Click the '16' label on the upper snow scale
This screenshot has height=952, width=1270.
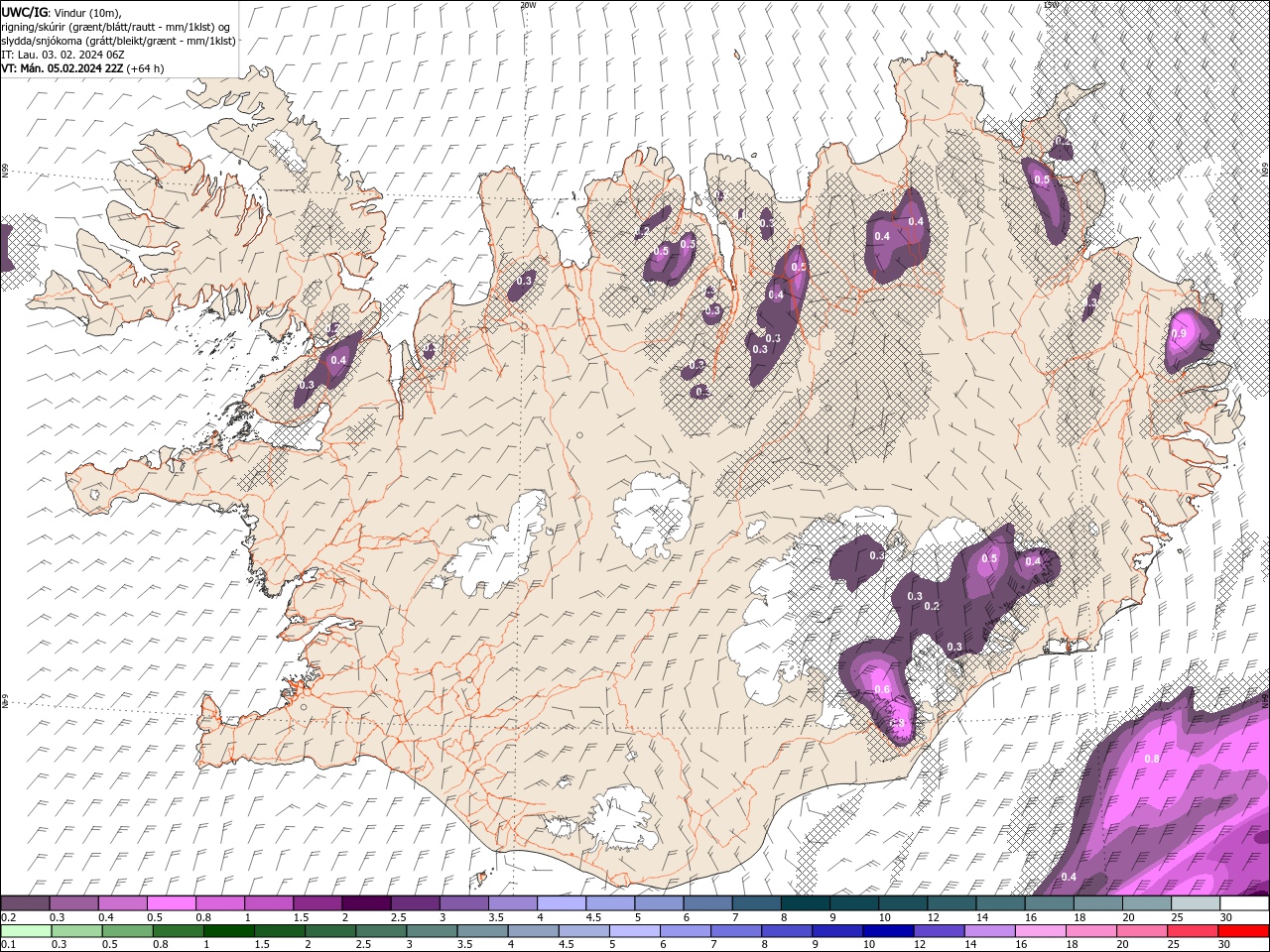click(1030, 917)
